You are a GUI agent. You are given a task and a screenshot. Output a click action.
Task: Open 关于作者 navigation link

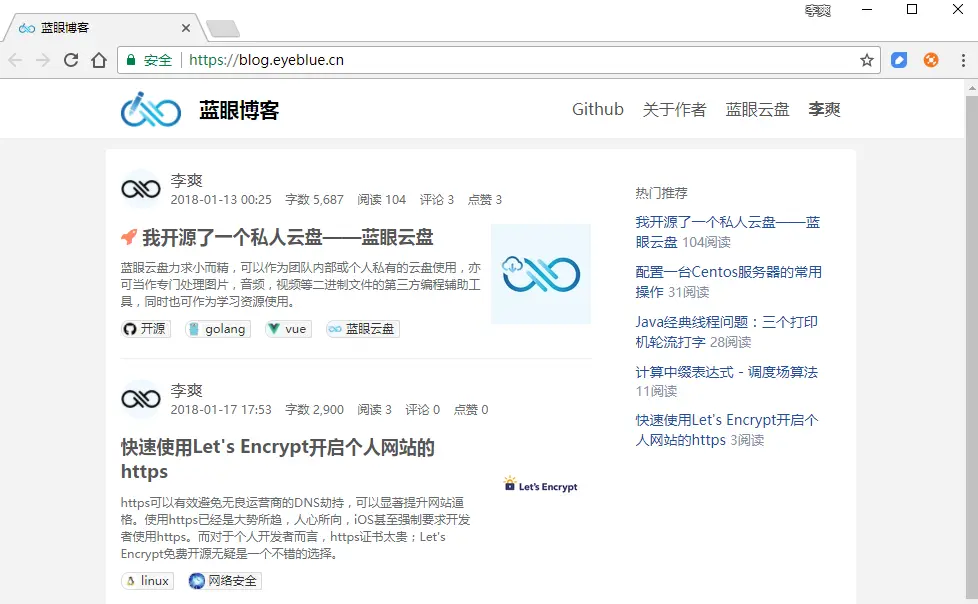click(x=674, y=110)
